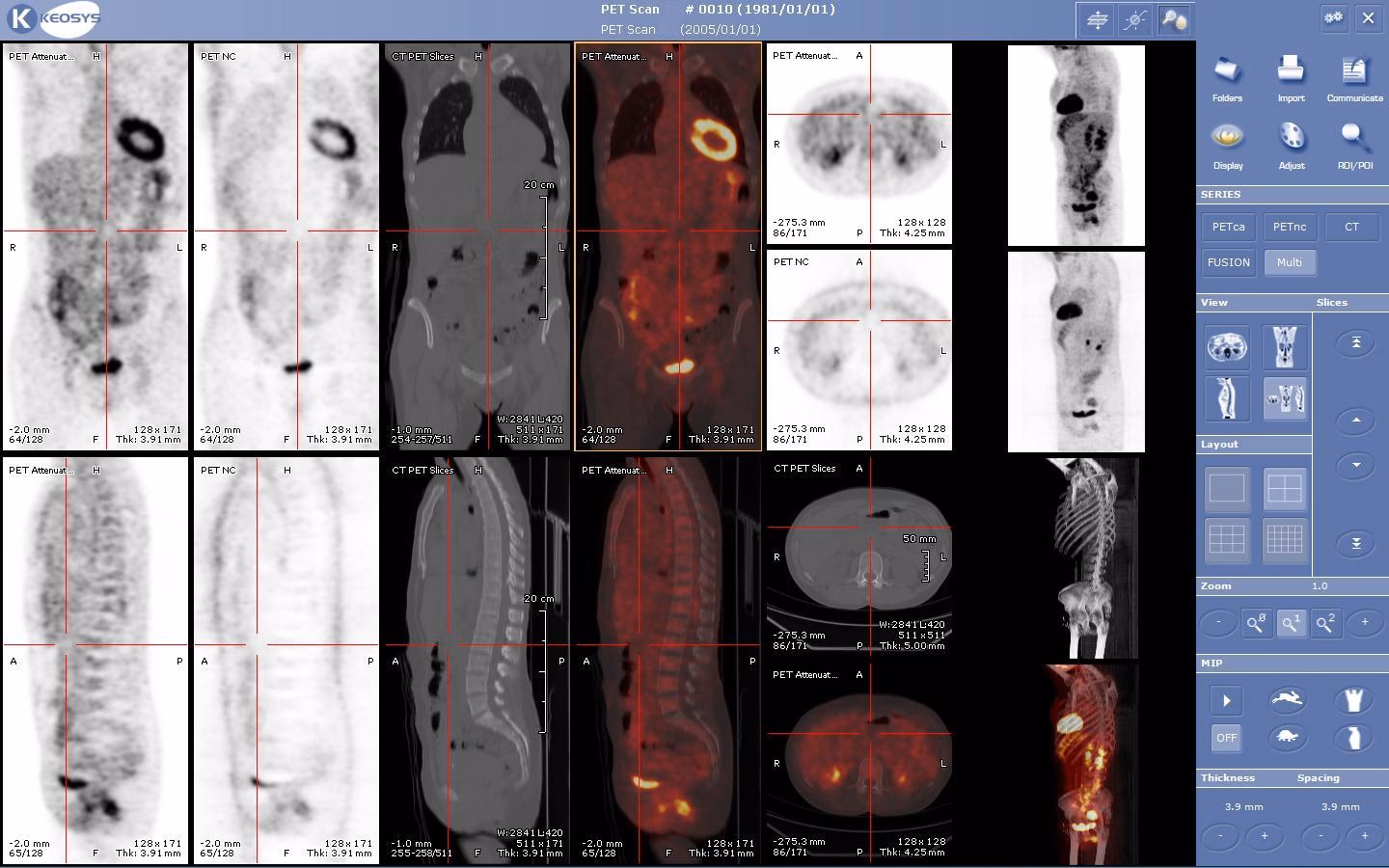
Task: Step to the previous slice
Action: [x=1354, y=420]
